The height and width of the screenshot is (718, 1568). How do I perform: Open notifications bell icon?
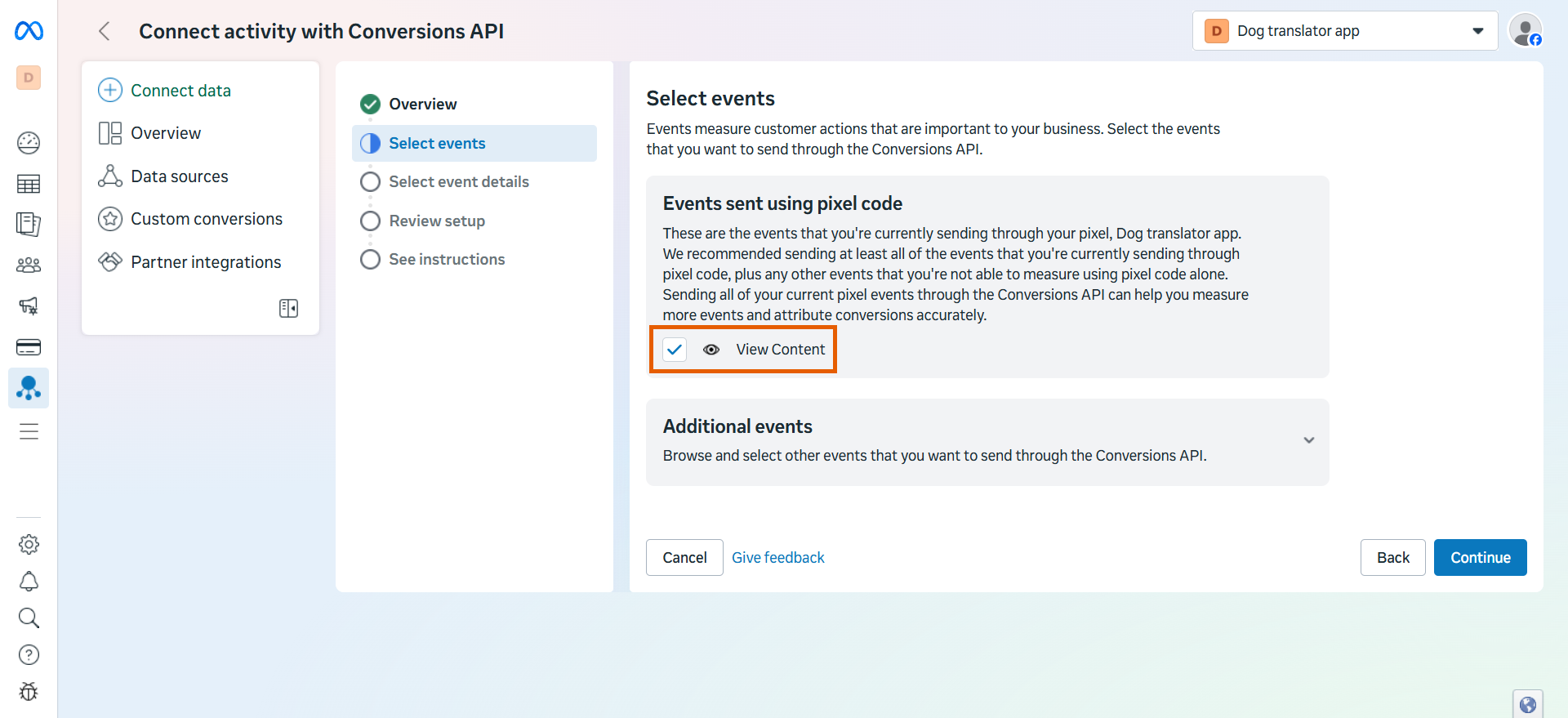tap(29, 581)
